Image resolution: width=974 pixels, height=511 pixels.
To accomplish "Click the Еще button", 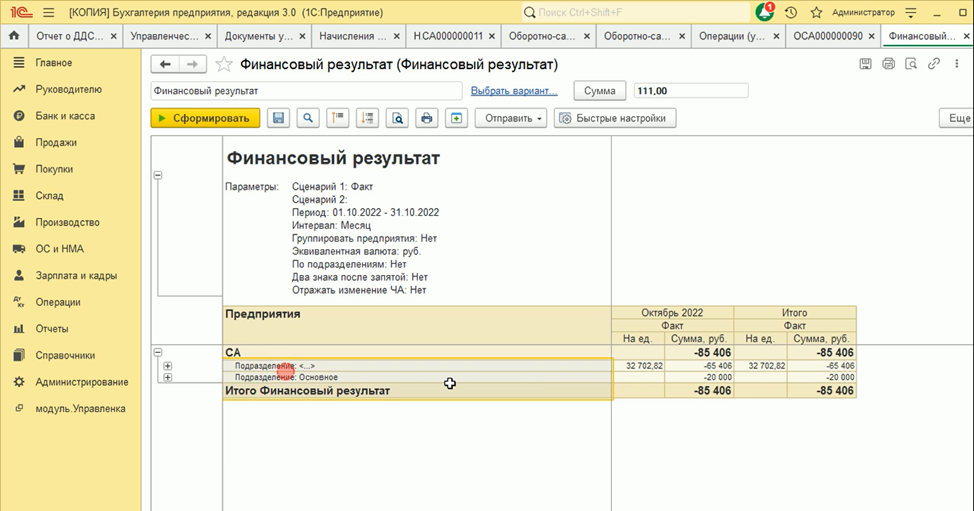I will point(958,118).
